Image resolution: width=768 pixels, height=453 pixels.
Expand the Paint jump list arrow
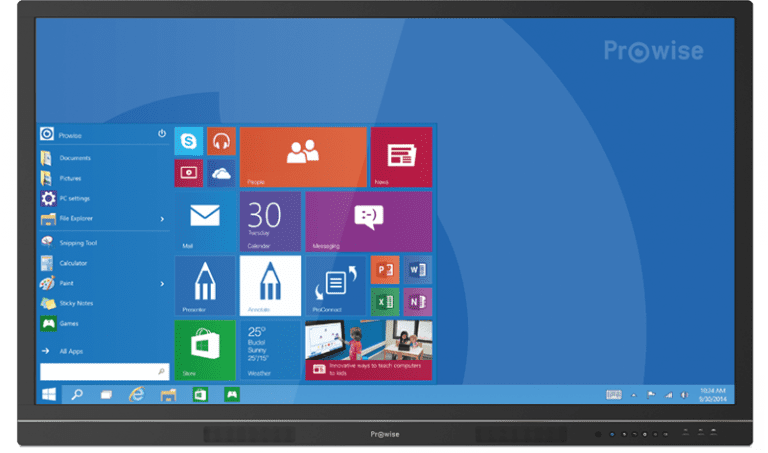[162, 284]
